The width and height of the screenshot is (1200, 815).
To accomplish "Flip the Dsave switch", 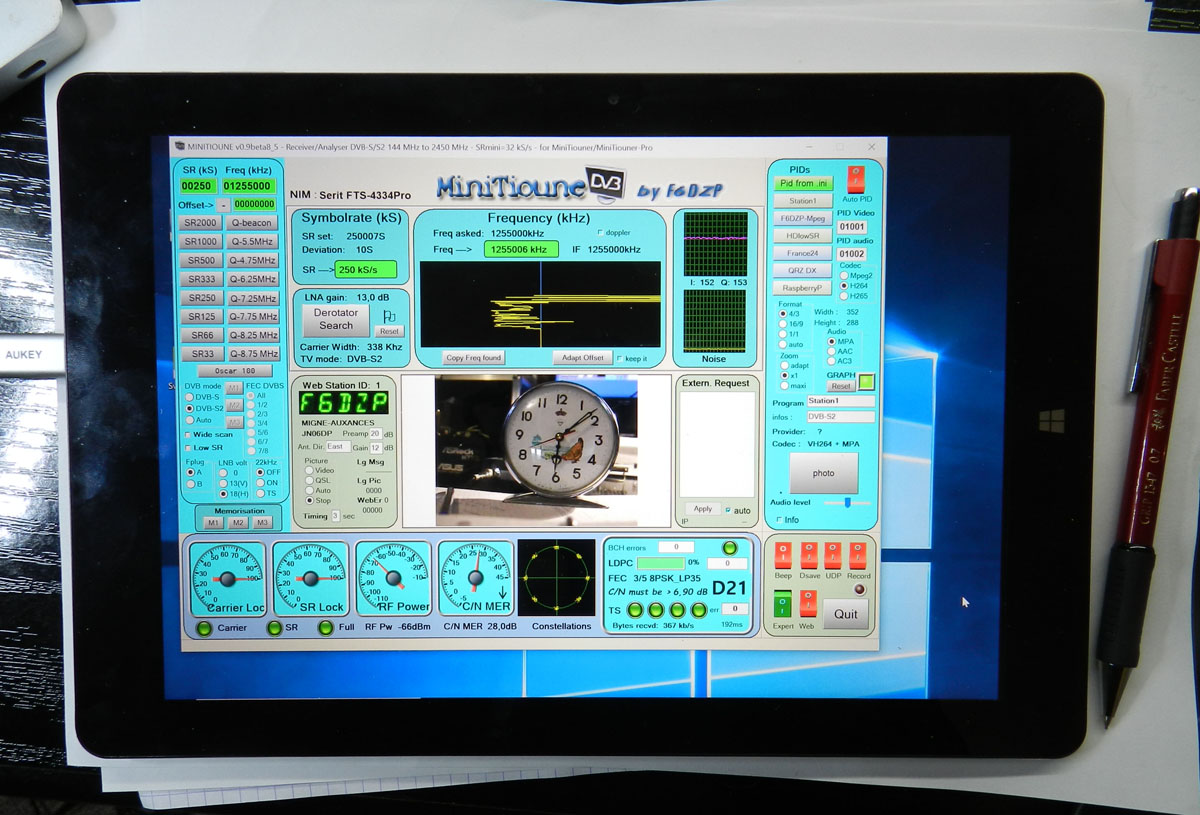I will coord(809,555).
